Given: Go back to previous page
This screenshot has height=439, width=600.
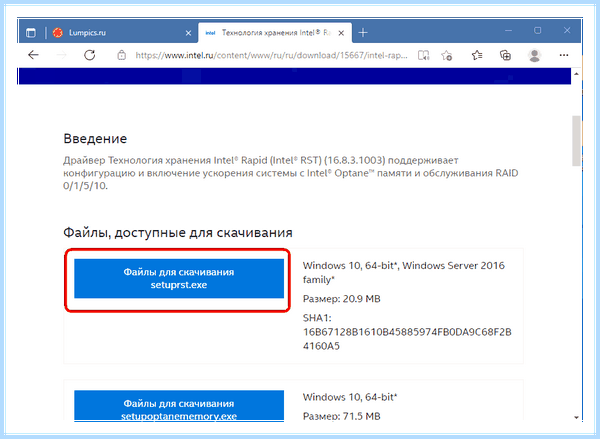Looking at the screenshot, I should (x=34, y=55).
